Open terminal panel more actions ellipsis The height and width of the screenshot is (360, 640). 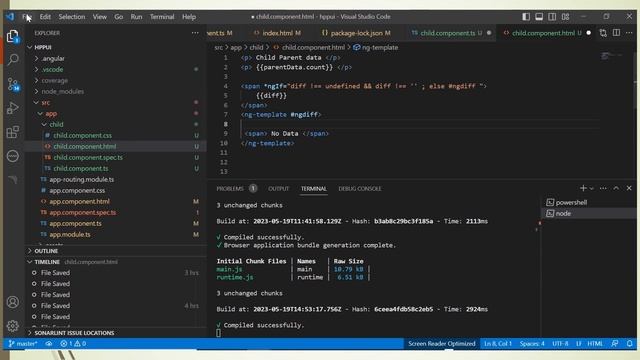coord(603,188)
